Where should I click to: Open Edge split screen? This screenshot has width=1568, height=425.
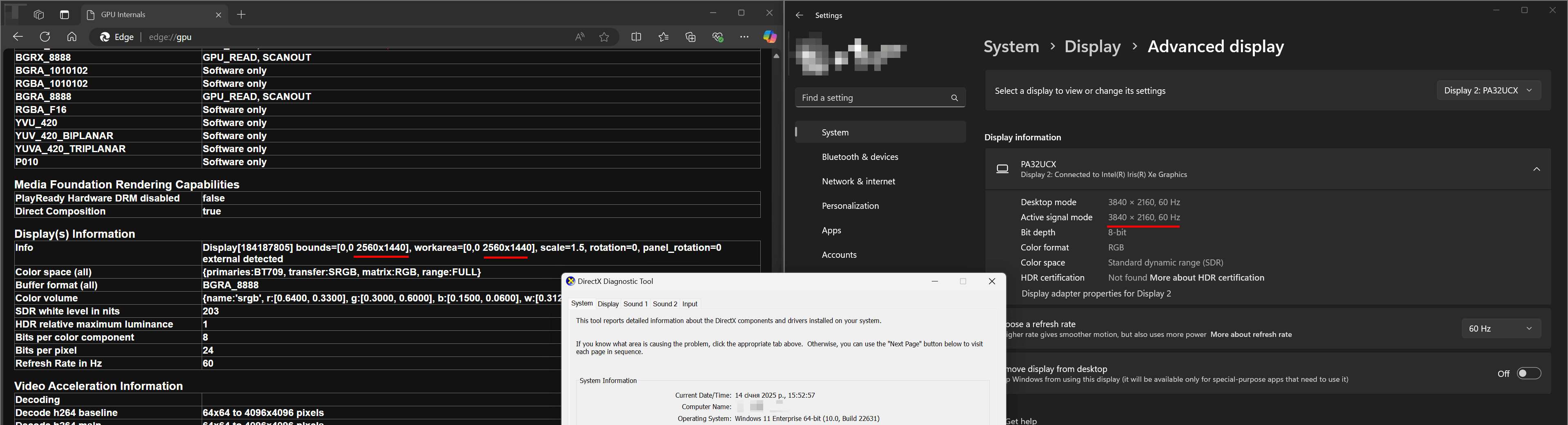click(x=636, y=37)
